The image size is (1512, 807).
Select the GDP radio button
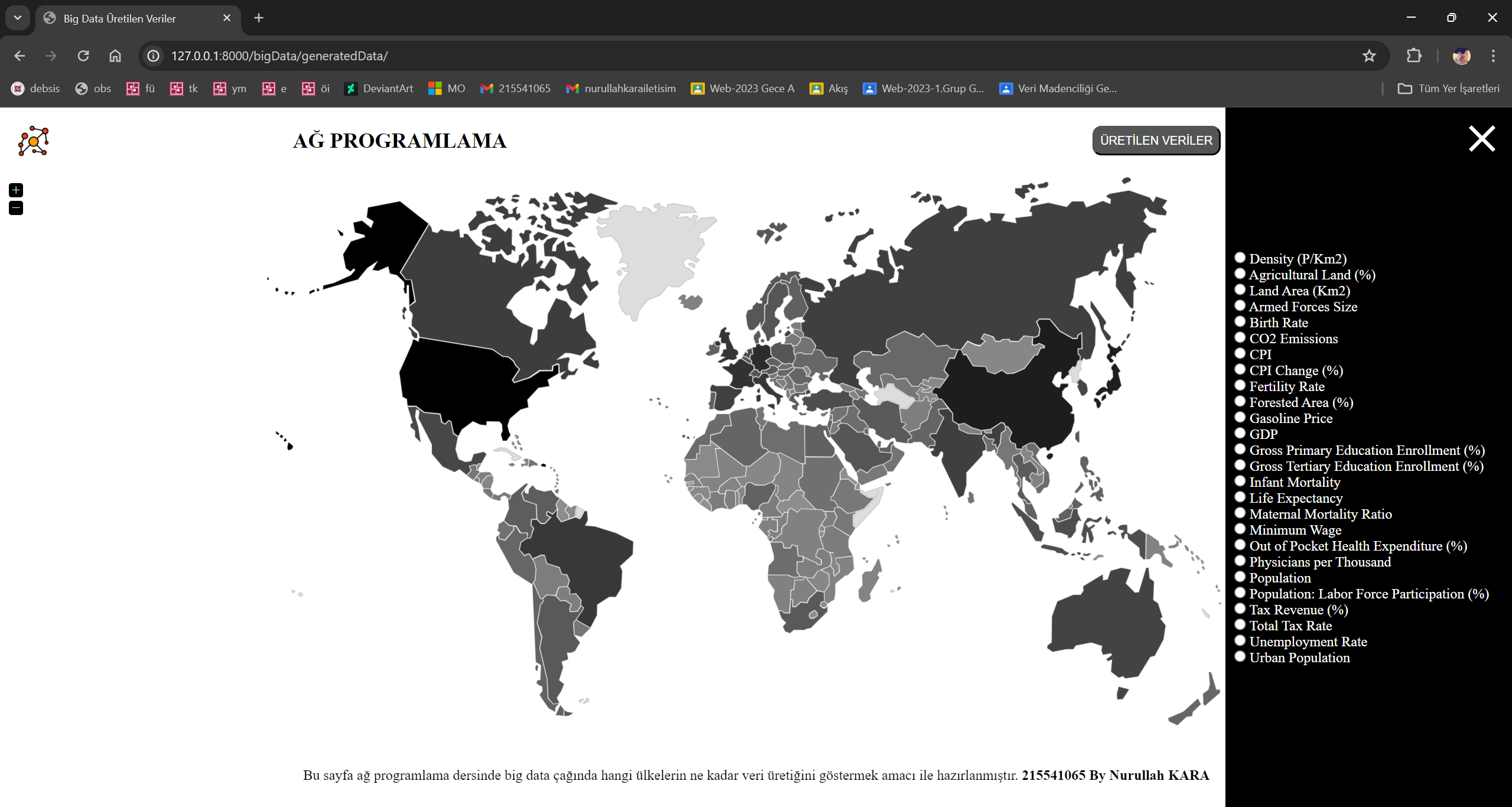[1241, 432]
